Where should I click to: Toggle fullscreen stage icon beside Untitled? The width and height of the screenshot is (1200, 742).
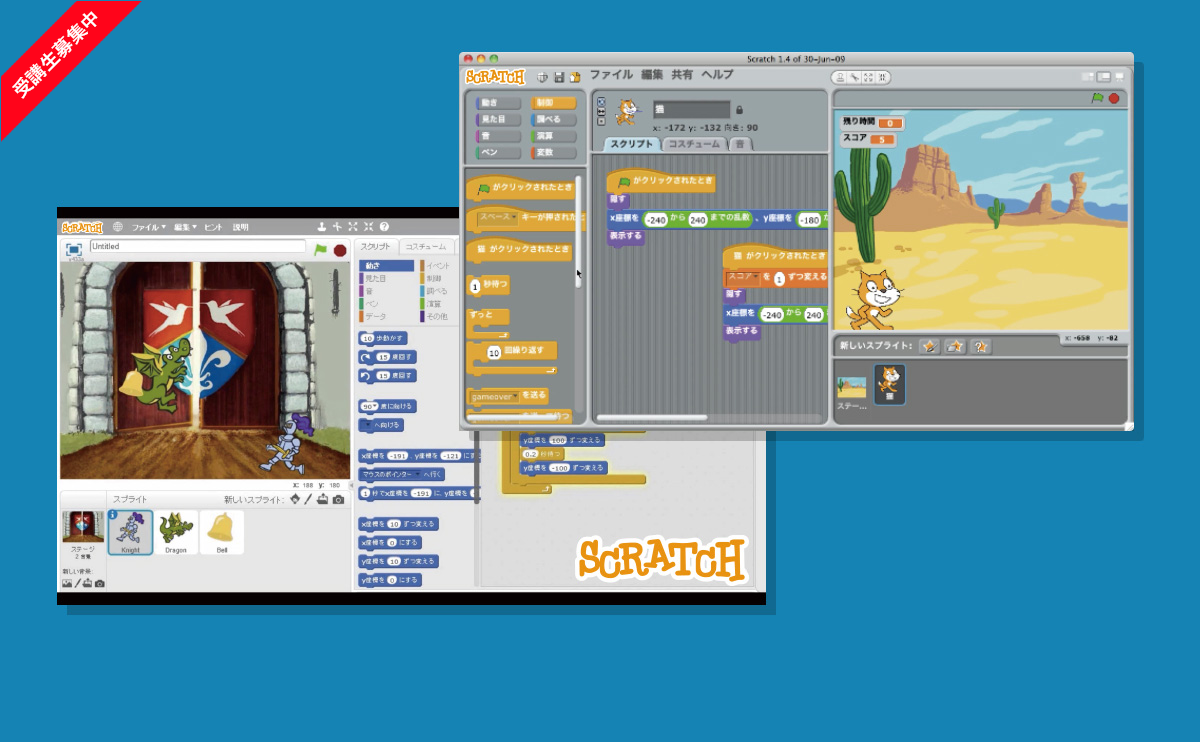(x=73, y=249)
